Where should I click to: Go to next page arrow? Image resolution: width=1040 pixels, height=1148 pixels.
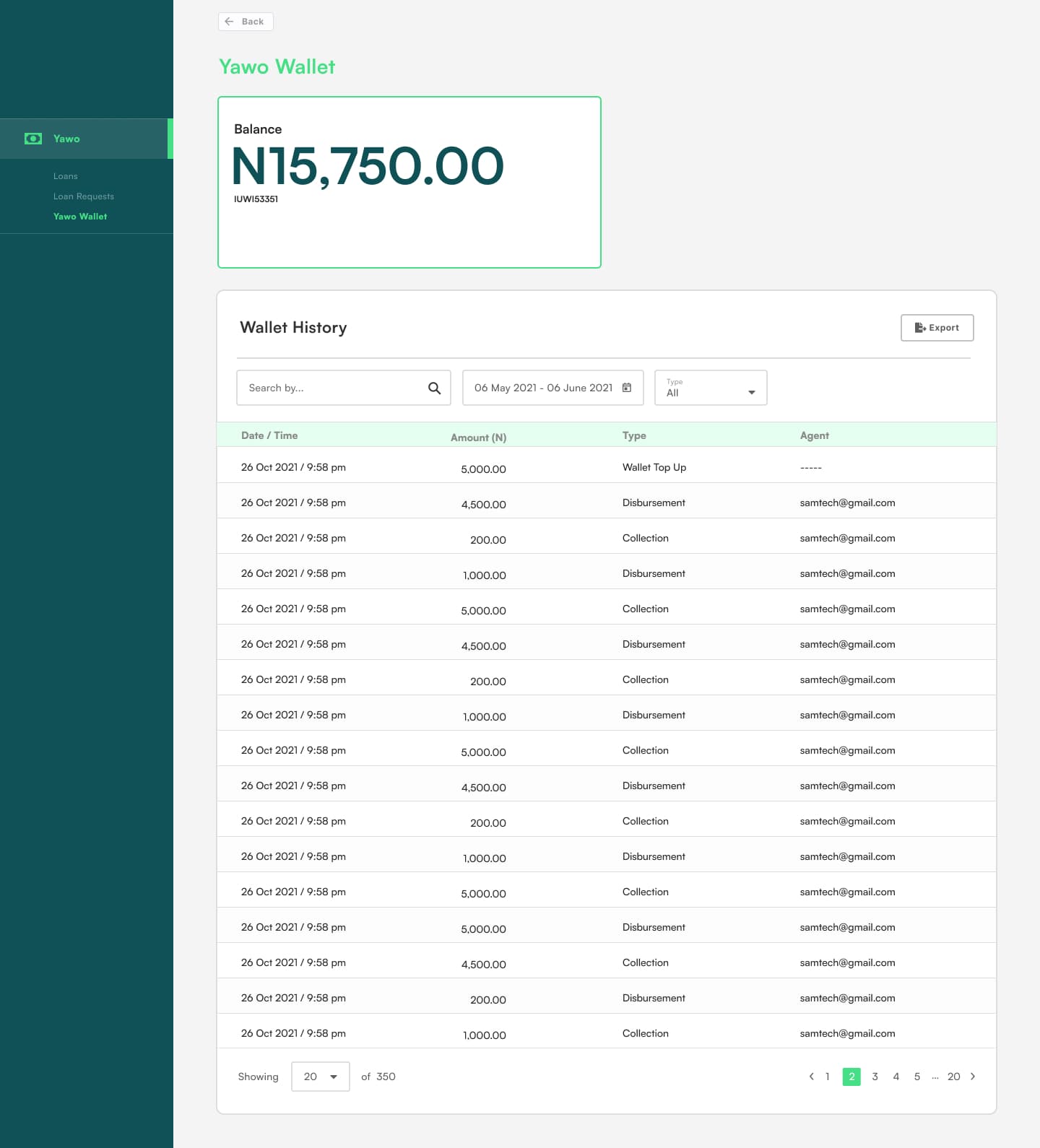point(973,1077)
